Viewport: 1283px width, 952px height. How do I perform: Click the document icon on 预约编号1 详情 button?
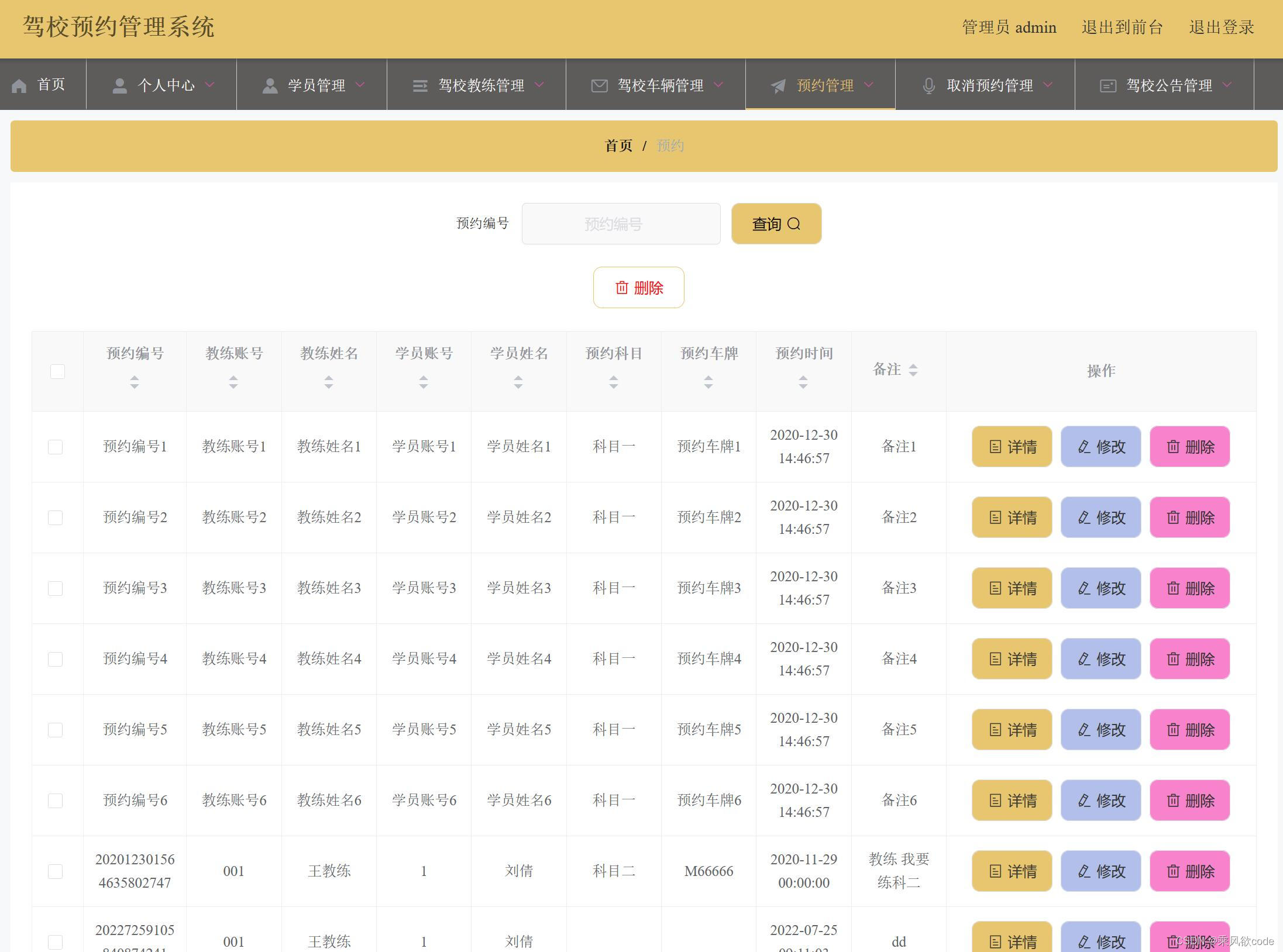tap(996, 447)
